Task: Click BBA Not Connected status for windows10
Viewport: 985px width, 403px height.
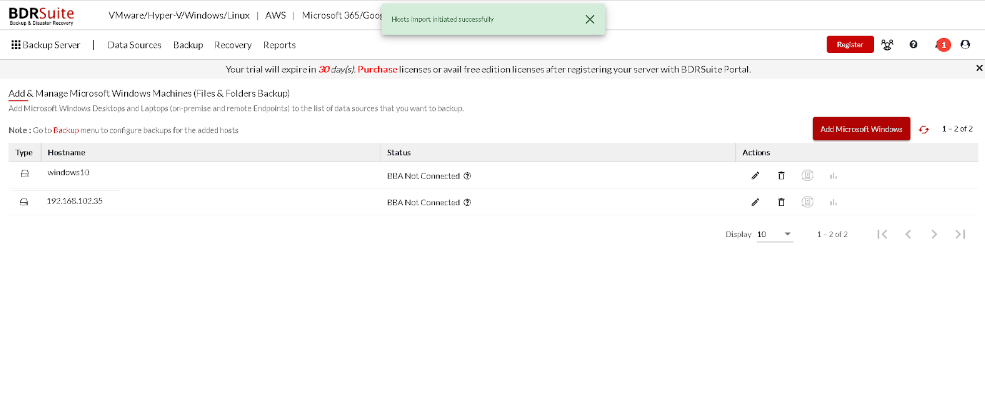Action: click(423, 176)
